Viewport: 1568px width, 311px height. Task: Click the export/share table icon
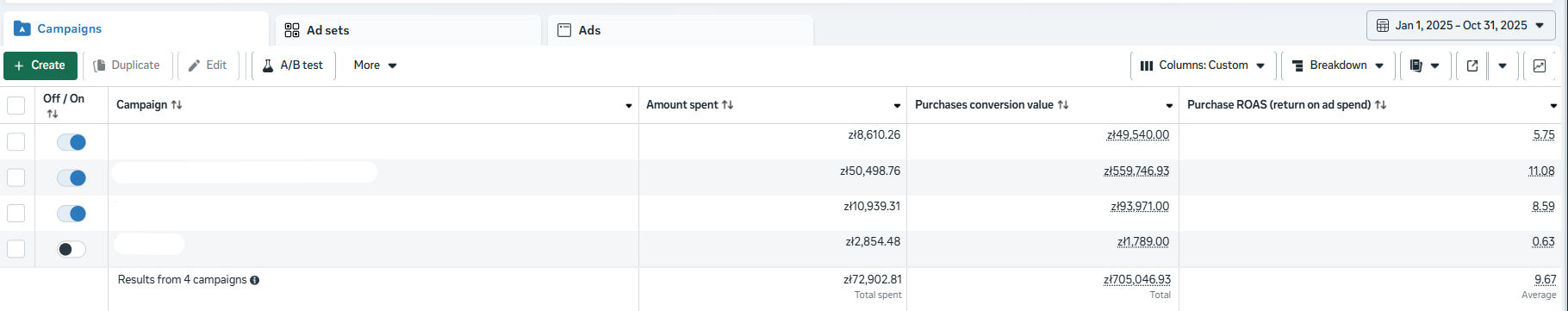point(1472,65)
